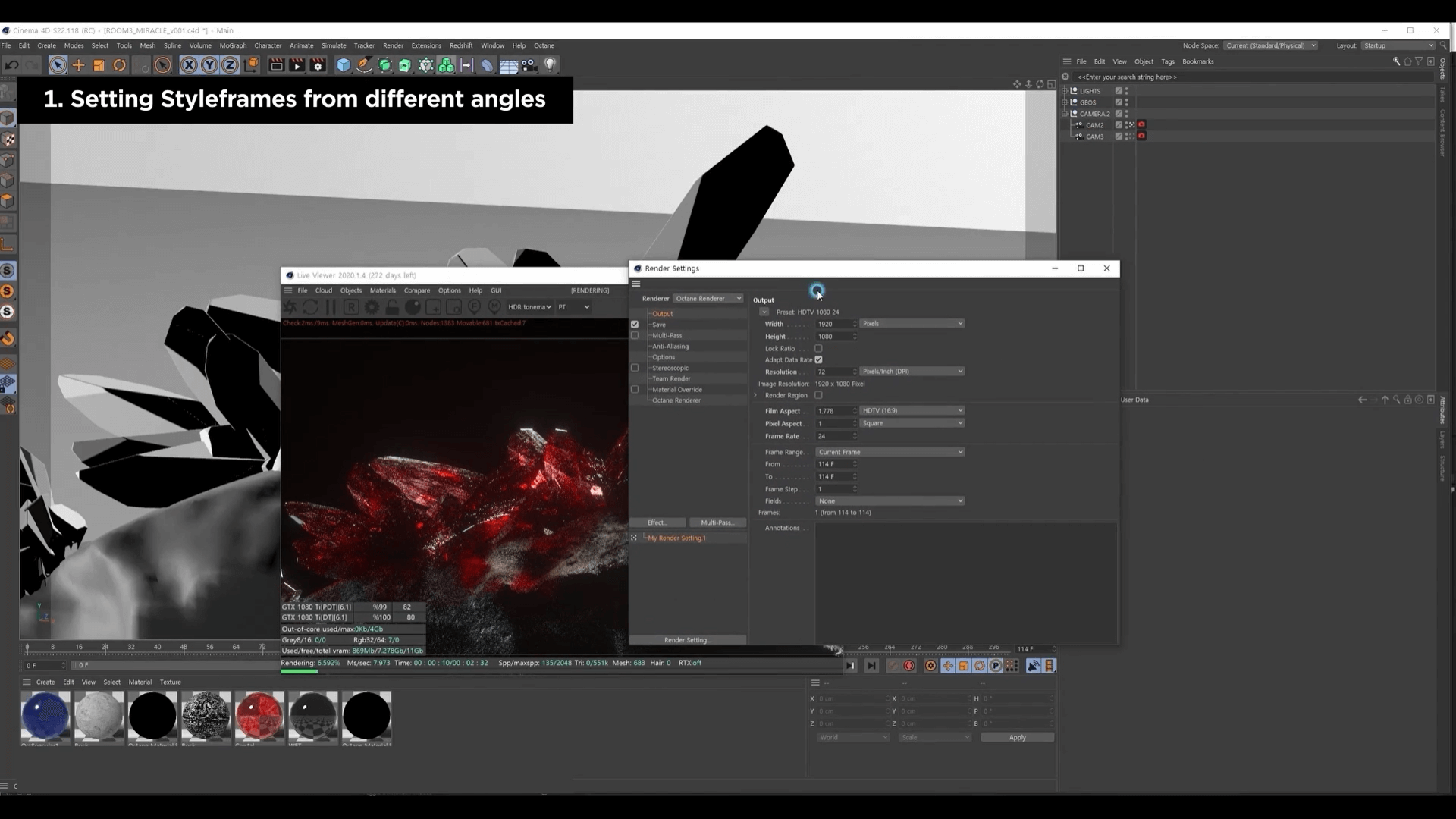
Task: Toggle the Save option checkbox
Action: [x=635, y=325]
